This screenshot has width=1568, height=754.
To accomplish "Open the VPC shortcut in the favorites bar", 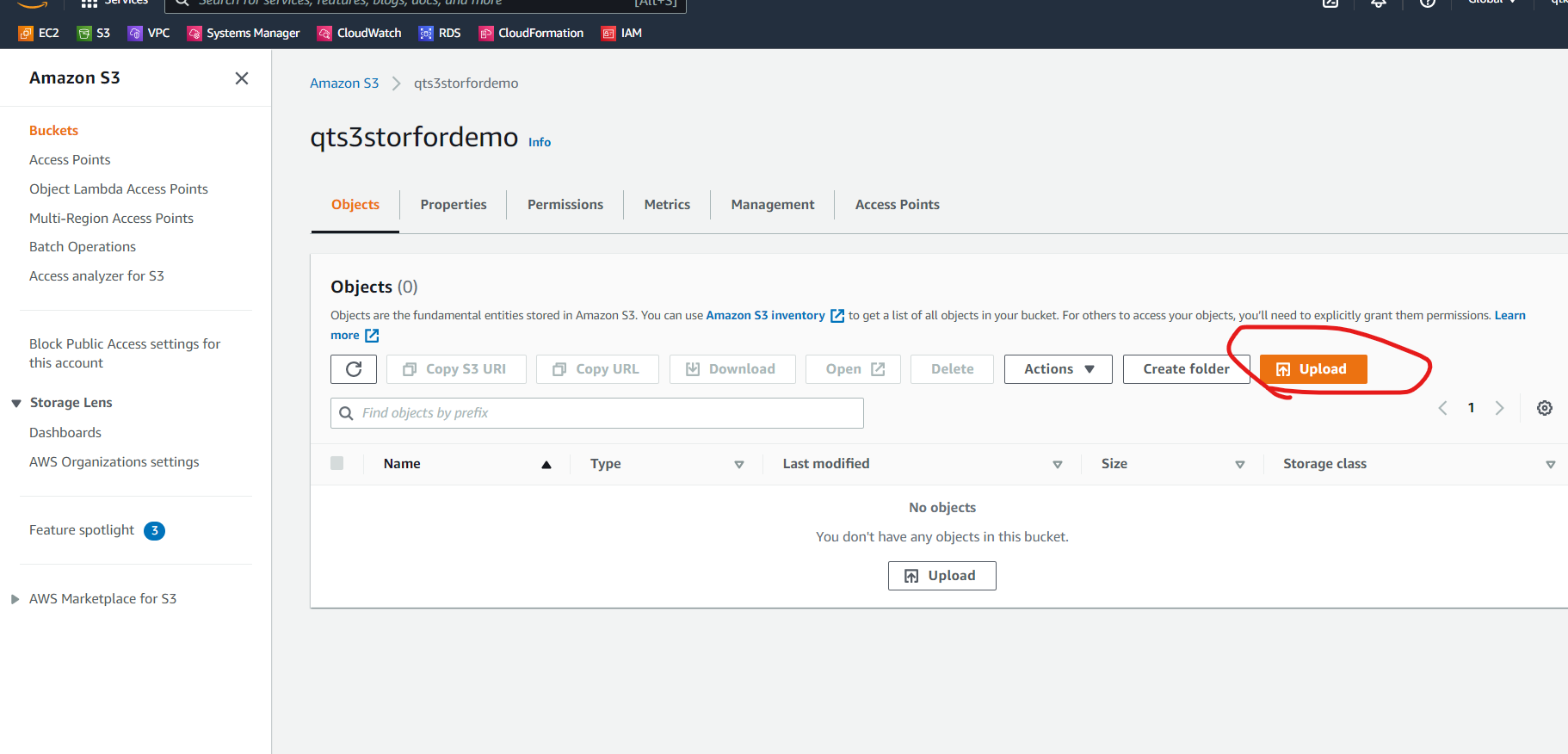I will (149, 33).
